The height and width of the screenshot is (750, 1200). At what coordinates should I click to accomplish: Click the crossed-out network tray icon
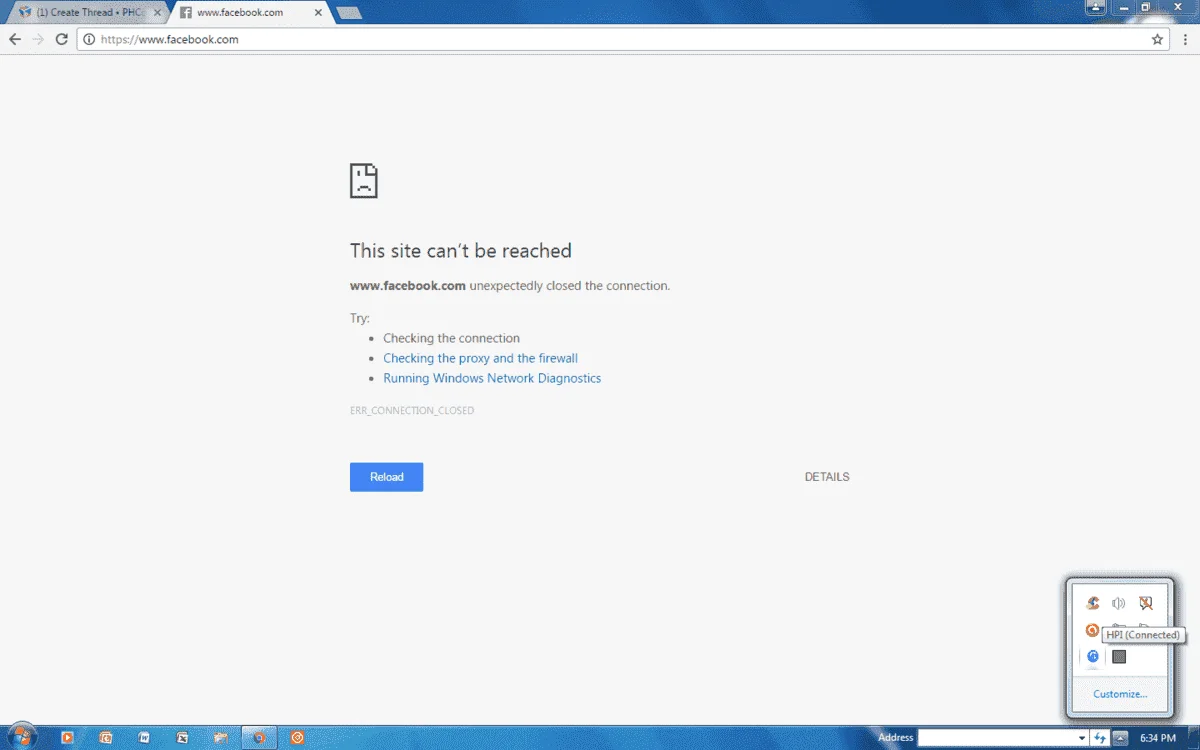tap(1146, 603)
